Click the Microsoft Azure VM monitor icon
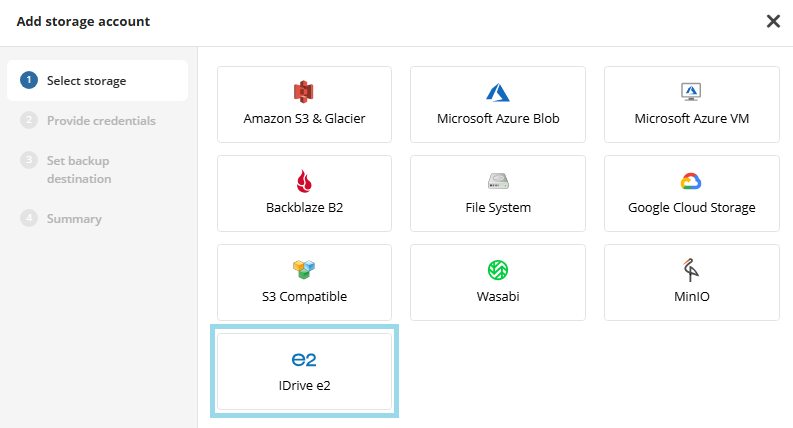The height and width of the screenshot is (428, 793). 691,93
